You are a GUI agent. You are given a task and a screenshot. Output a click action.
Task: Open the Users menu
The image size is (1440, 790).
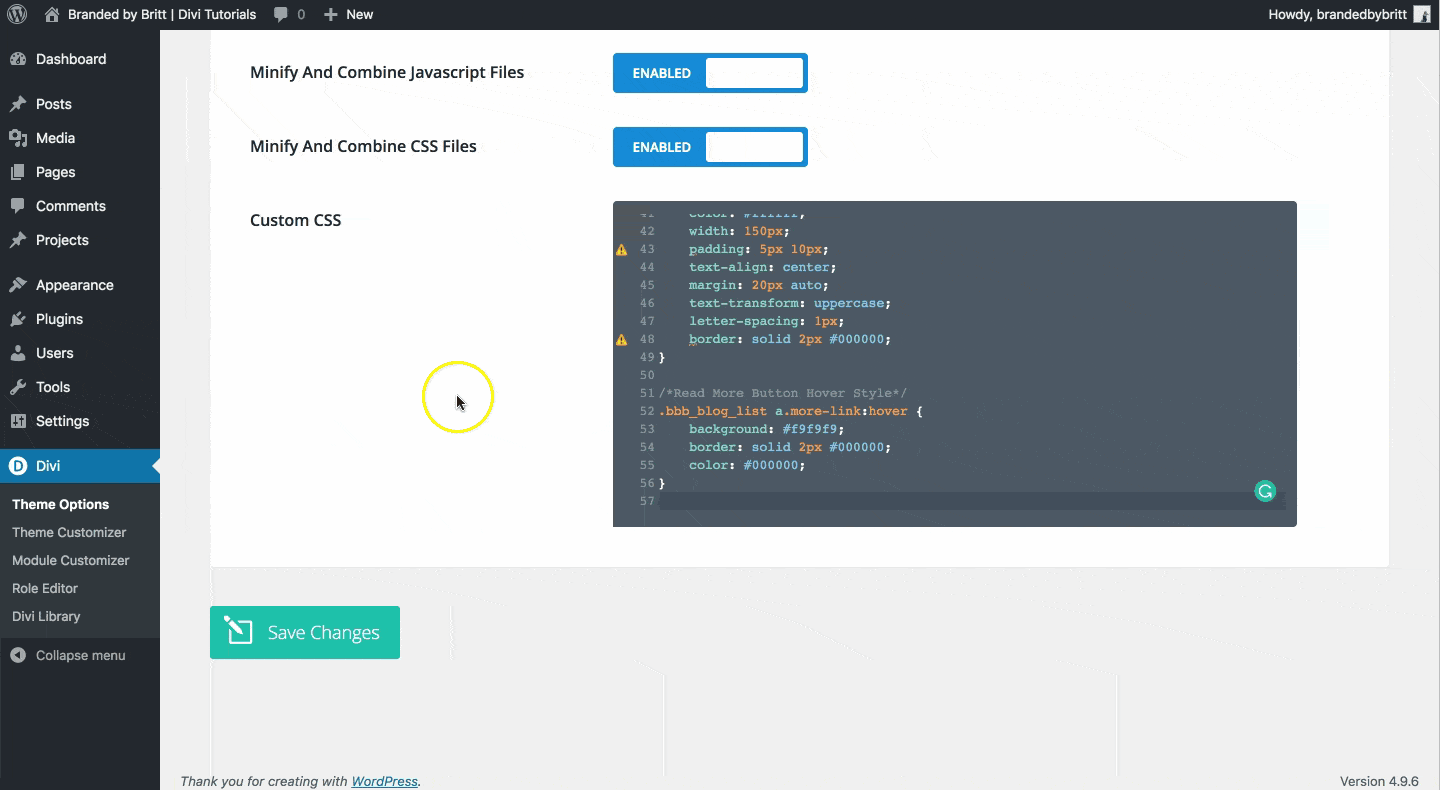pyautogui.click(x=80, y=353)
